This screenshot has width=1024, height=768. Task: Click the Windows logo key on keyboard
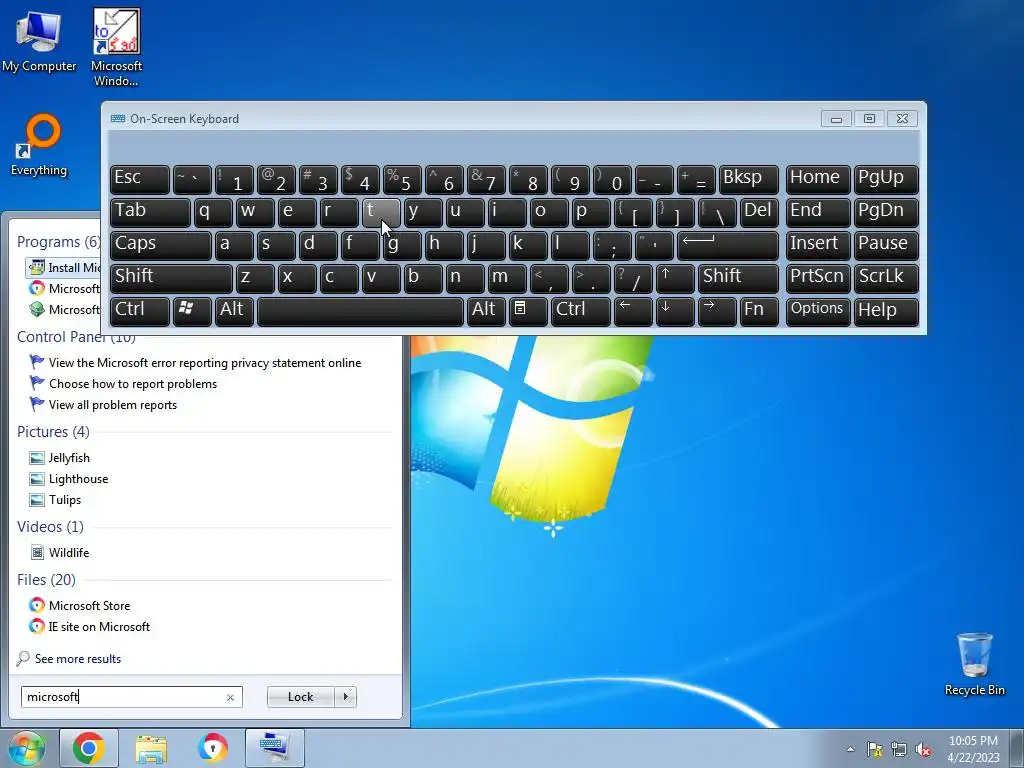point(192,311)
